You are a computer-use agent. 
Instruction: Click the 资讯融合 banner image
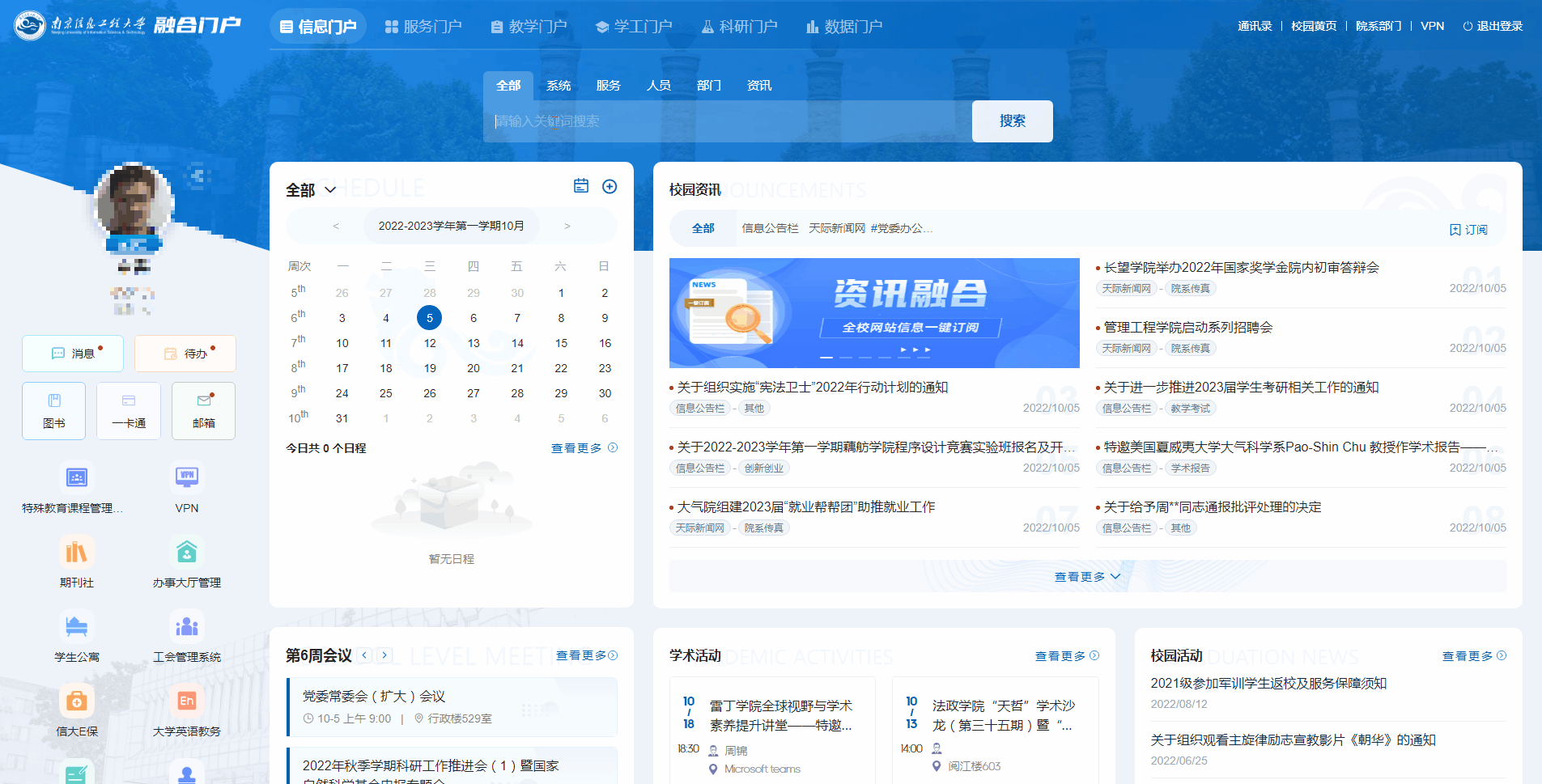tap(874, 313)
